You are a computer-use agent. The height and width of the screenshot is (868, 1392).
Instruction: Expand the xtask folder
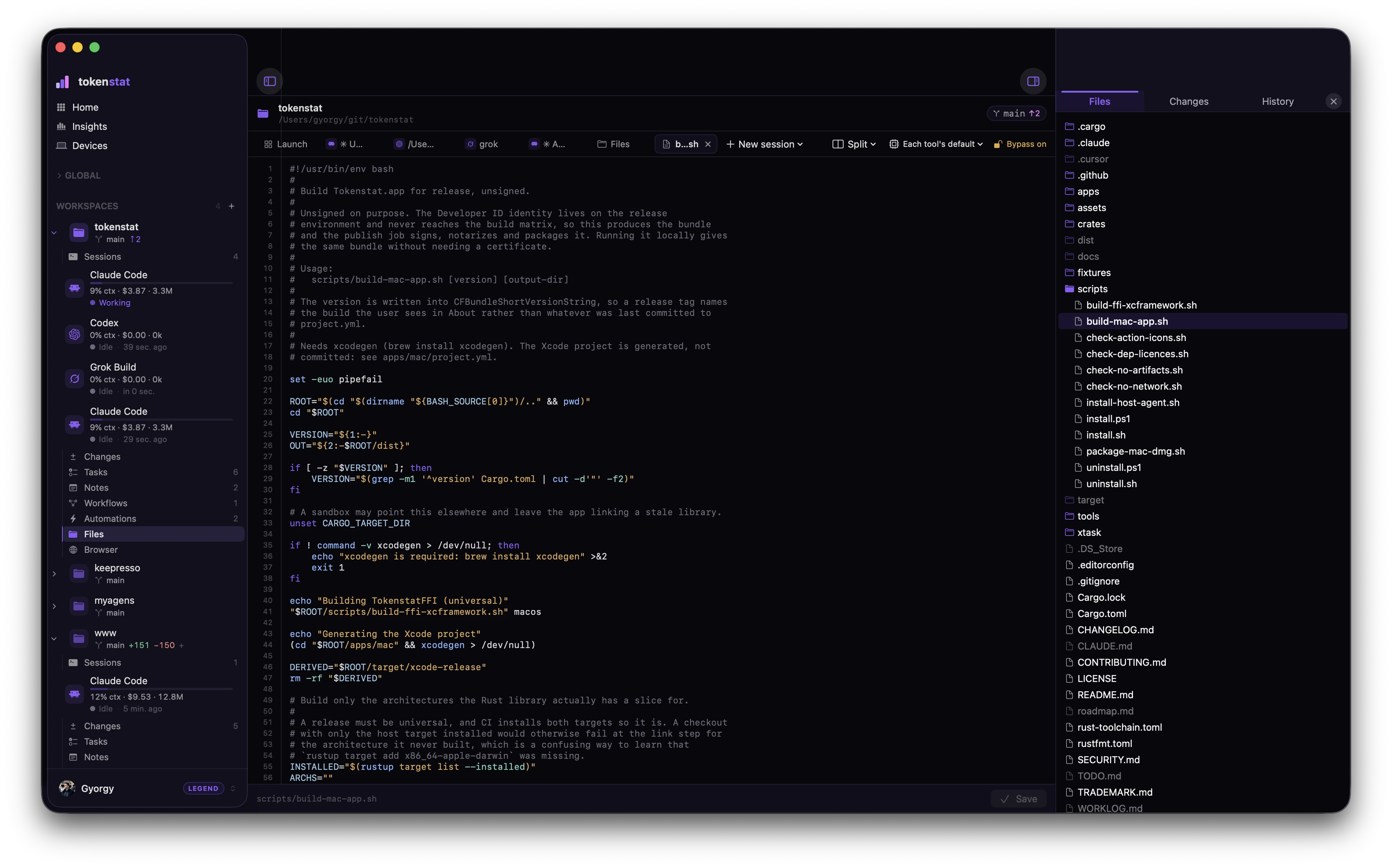[x=1203, y=532]
